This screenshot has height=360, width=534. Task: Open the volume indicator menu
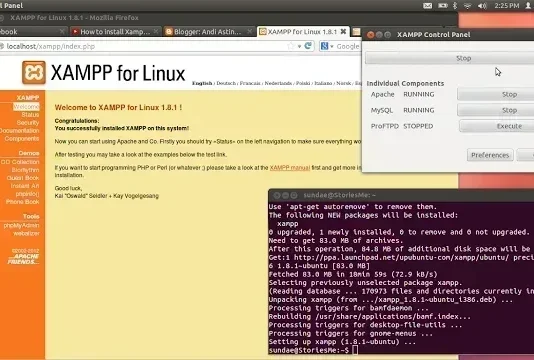click(482, 5)
